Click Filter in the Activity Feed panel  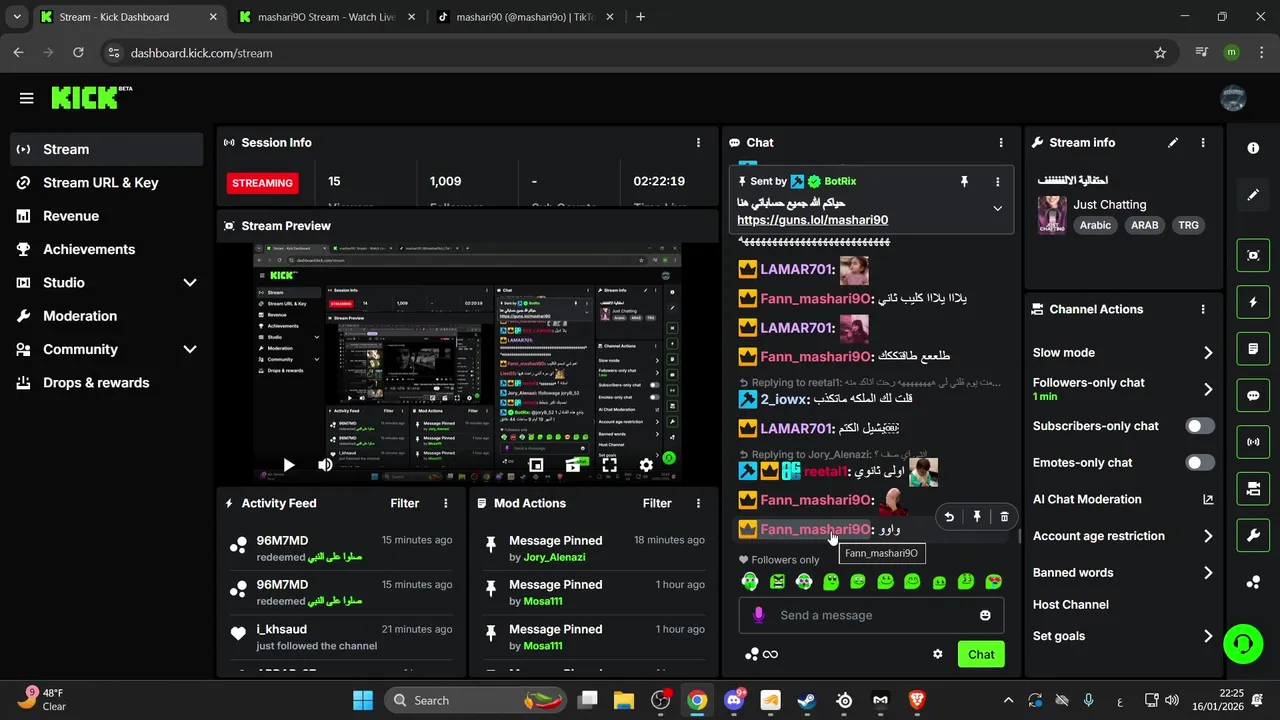pos(405,503)
